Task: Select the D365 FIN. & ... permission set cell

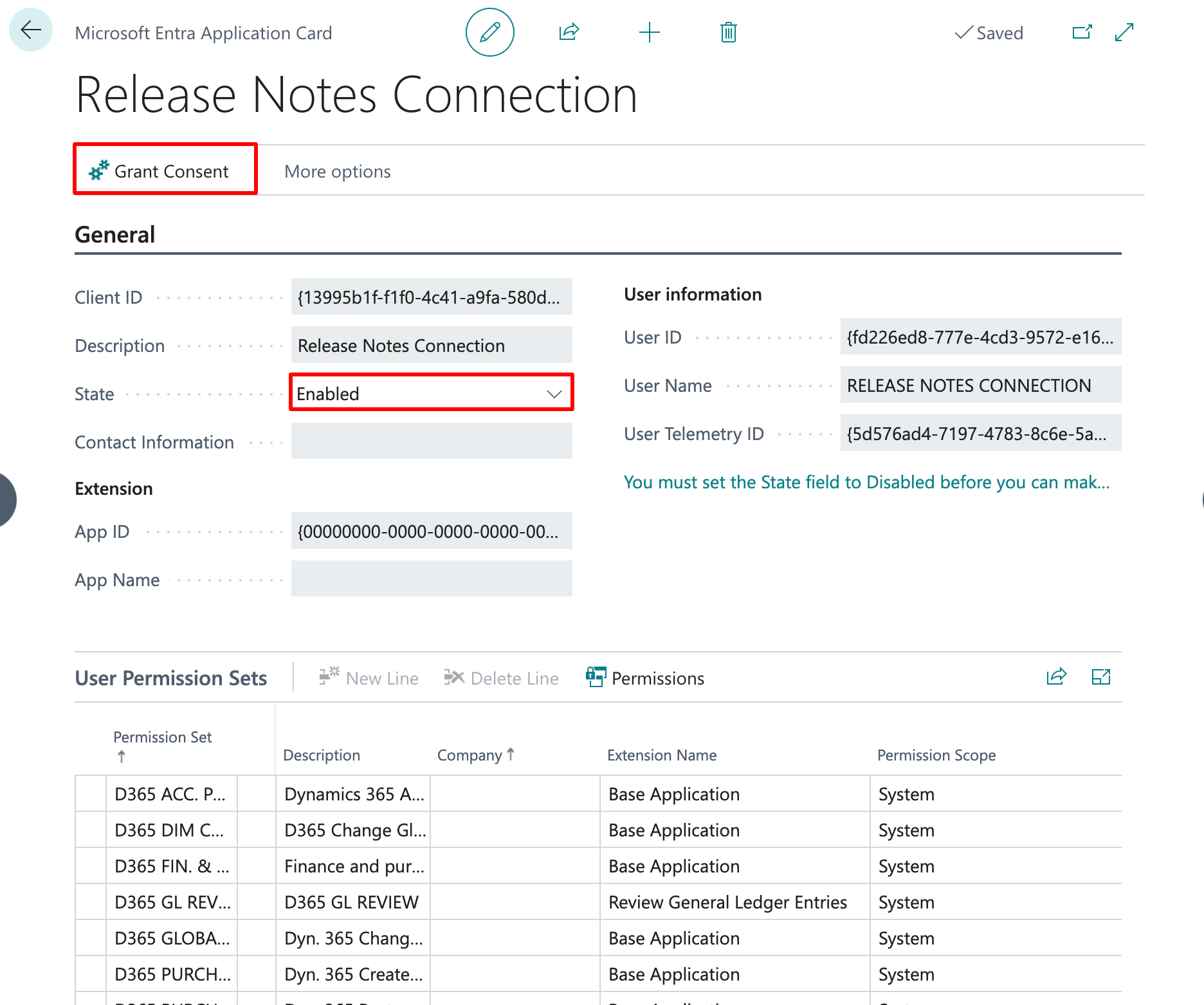Action: coord(172,866)
